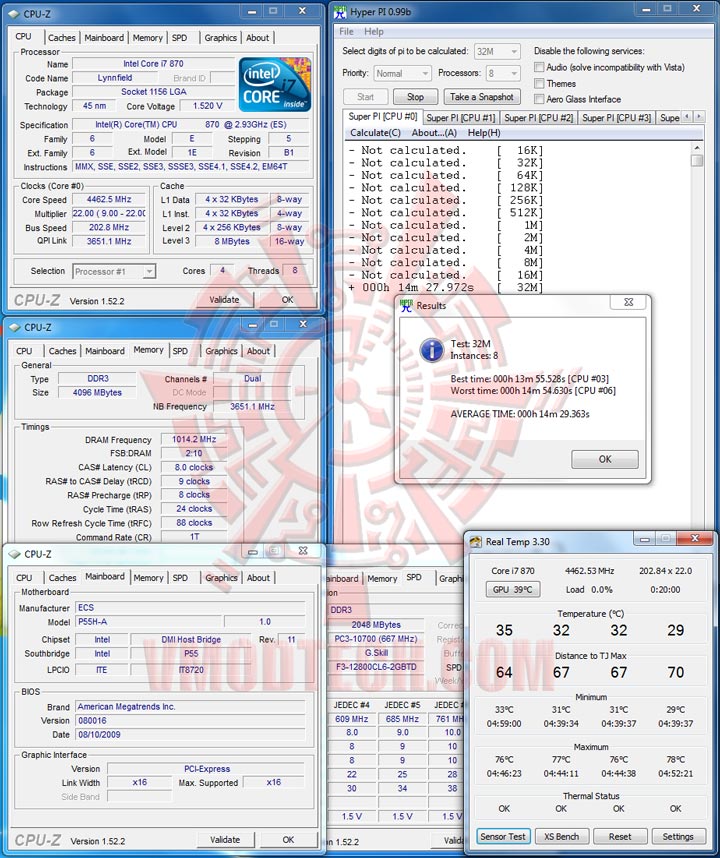Click the Core Voltage 1.520 V value
This screenshot has height=858, width=720.
coord(207,106)
